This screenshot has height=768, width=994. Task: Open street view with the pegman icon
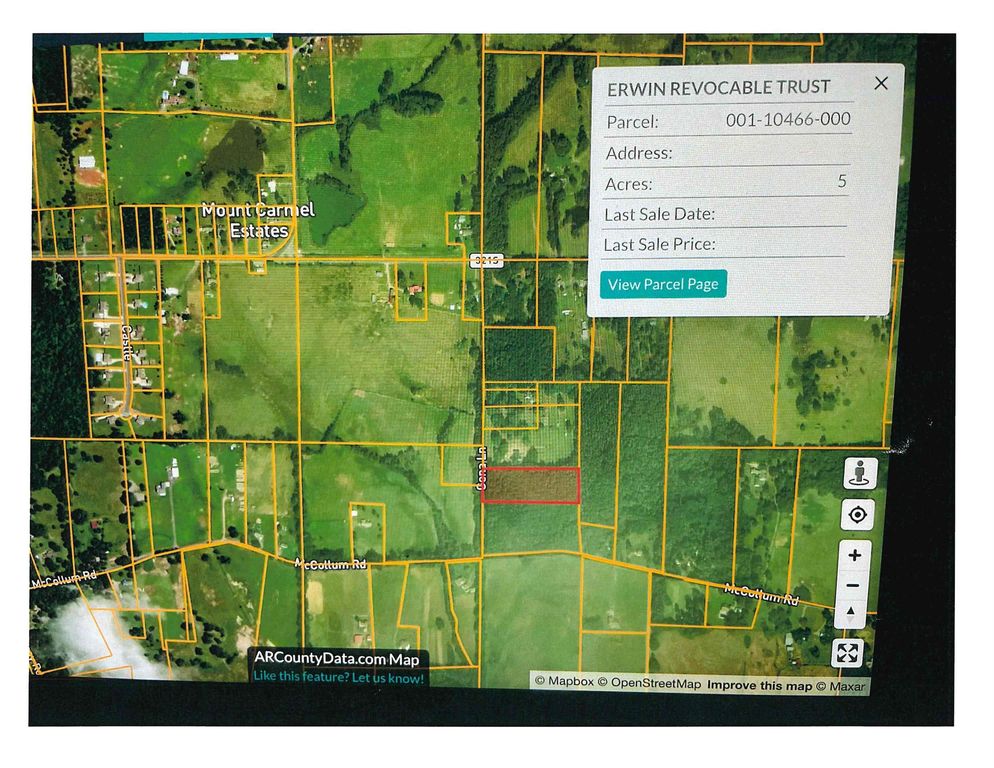pos(858,473)
